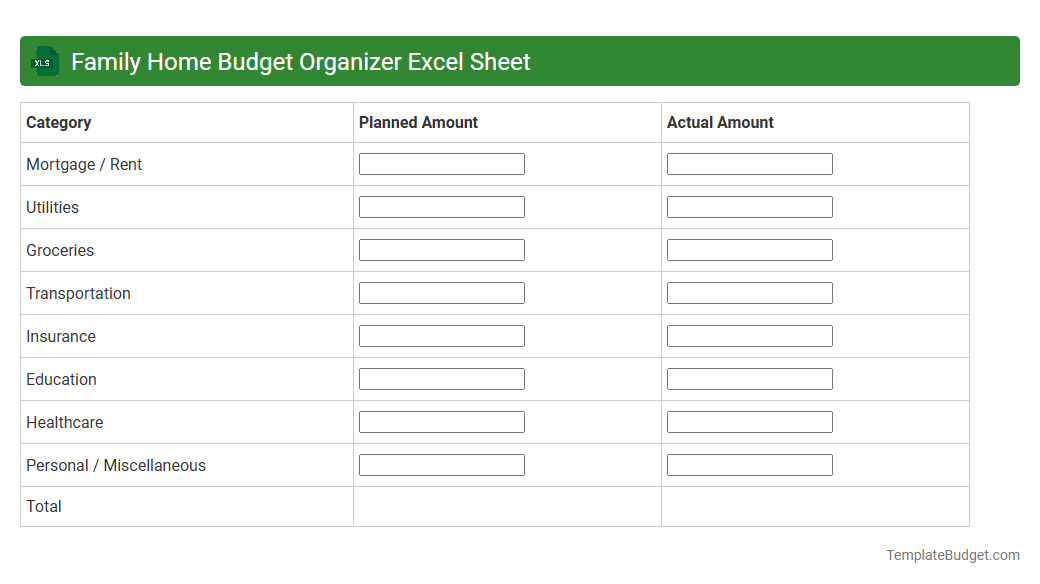
Task: Click the Planned Amount field for Healthcare
Action: [441, 421]
